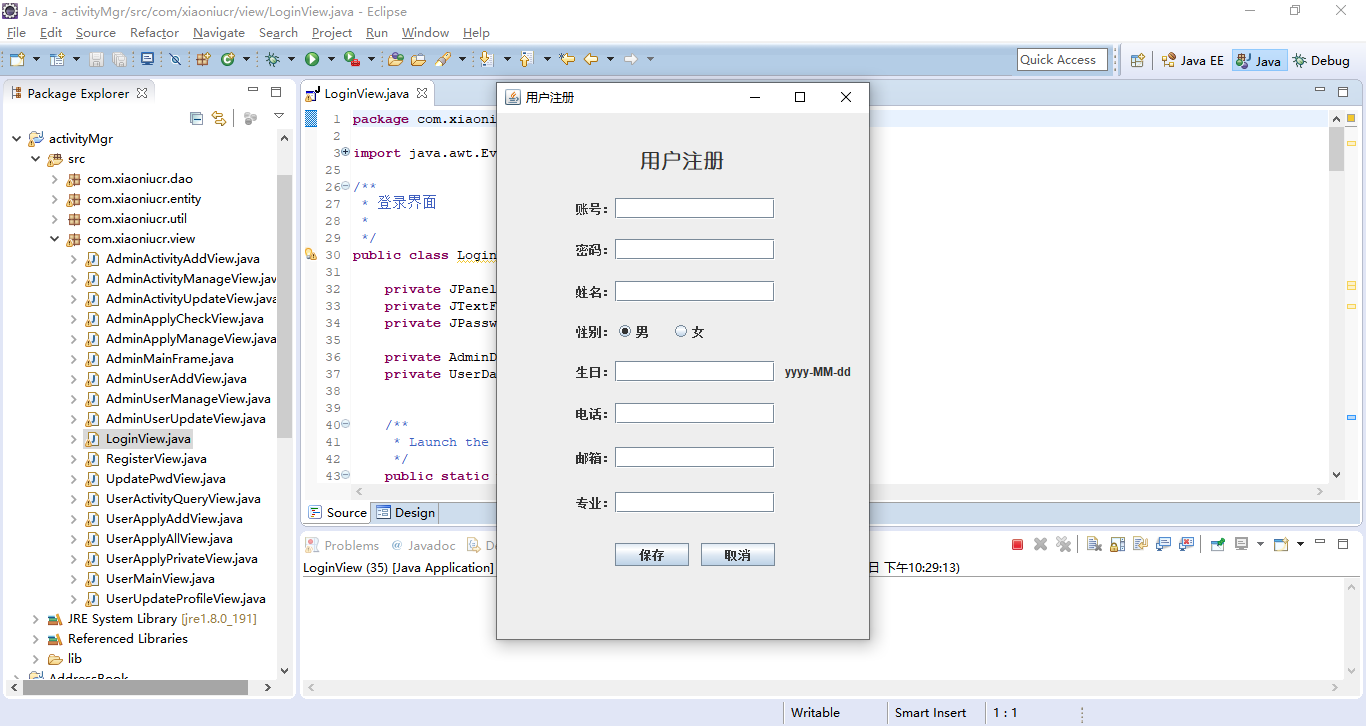The width and height of the screenshot is (1366, 726).
Task: Expand the Referenced Libraries node
Action: coord(36,639)
